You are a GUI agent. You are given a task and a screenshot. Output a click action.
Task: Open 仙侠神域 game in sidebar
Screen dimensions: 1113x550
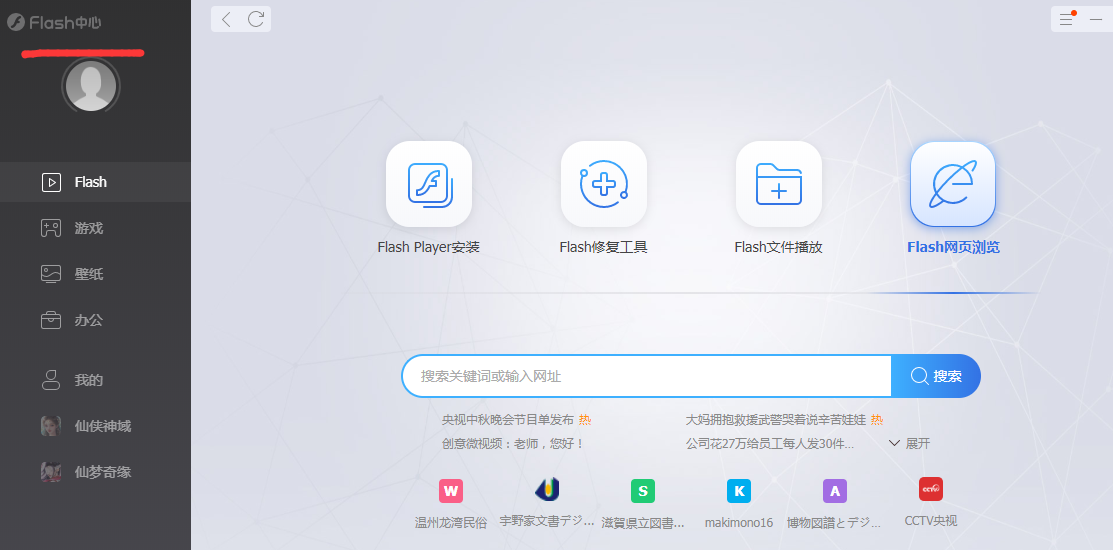coord(102,426)
